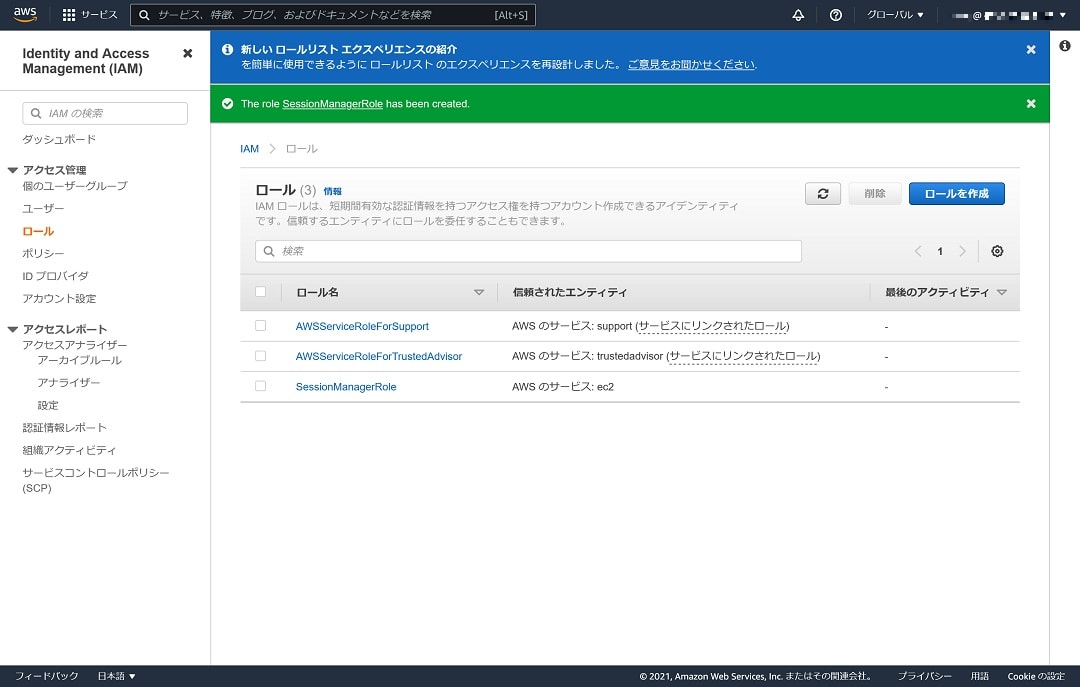Open the account menu dropdown
This screenshot has width=1080, height=687.
tap(1008, 15)
